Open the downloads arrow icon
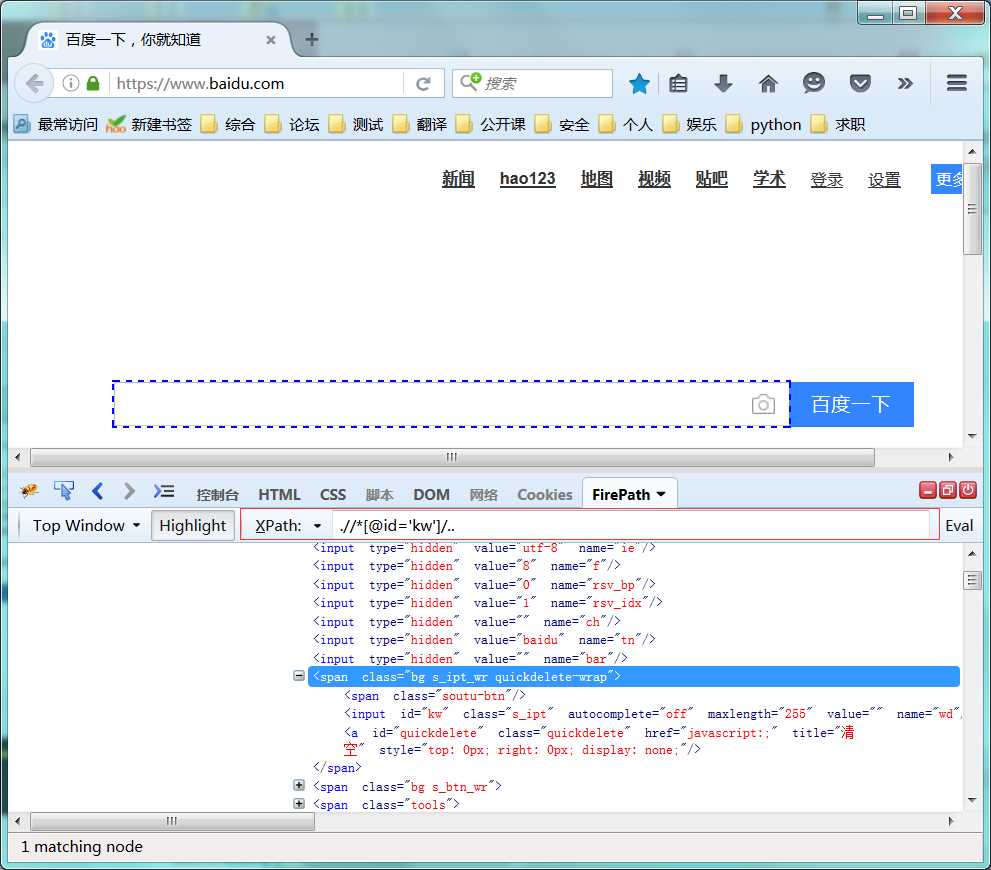The width and height of the screenshot is (991, 870). point(723,83)
